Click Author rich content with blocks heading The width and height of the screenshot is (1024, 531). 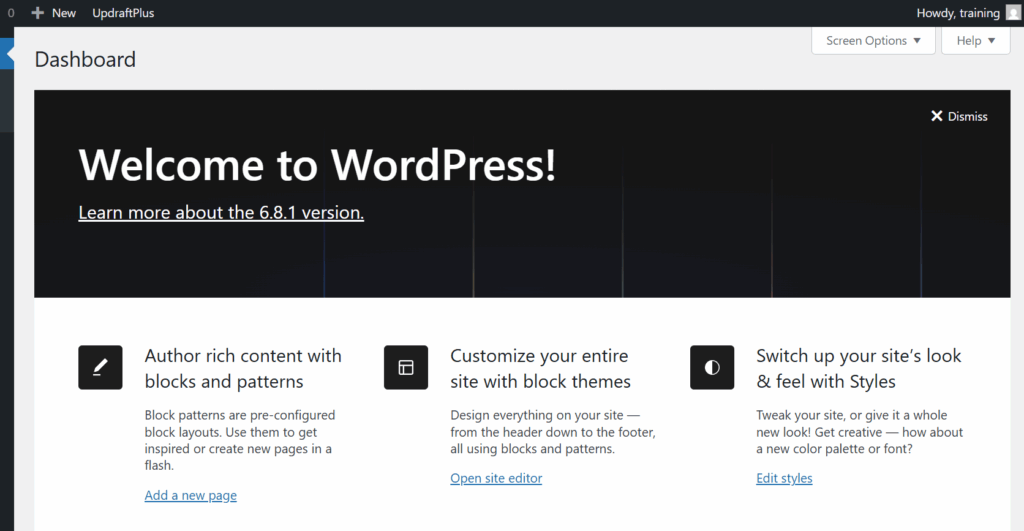(x=243, y=368)
